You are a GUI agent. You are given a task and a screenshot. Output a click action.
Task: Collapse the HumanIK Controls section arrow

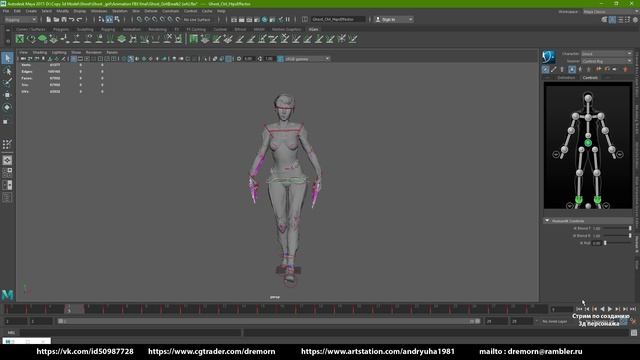(x=547, y=220)
